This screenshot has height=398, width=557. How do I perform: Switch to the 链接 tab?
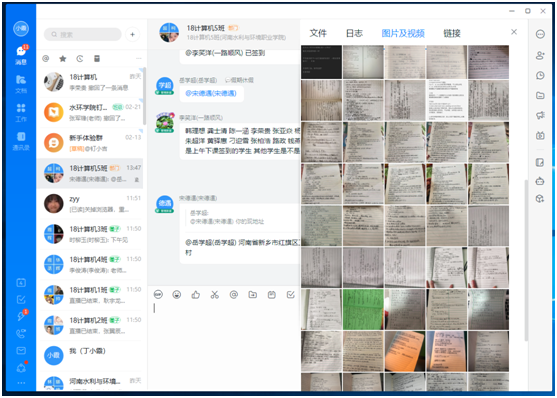pyautogui.click(x=452, y=33)
